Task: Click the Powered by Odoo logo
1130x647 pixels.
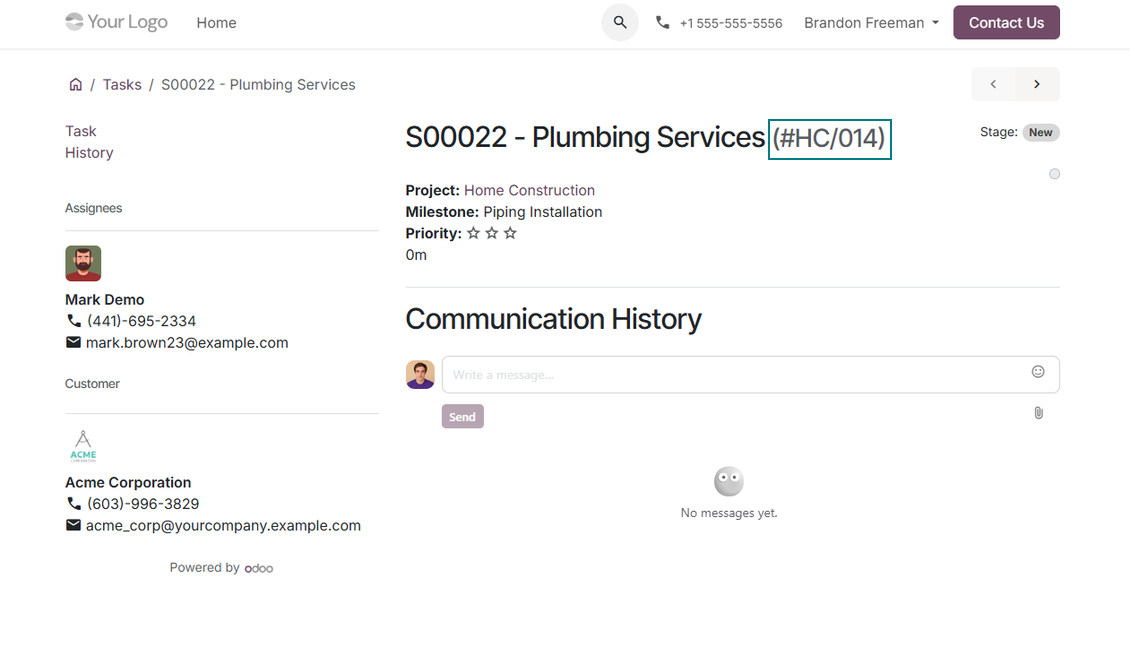Action: [x=259, y=568]
